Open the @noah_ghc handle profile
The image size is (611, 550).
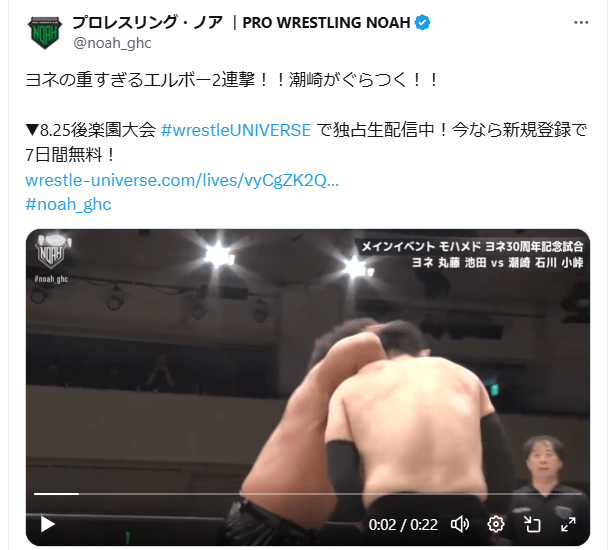[112, 43]
